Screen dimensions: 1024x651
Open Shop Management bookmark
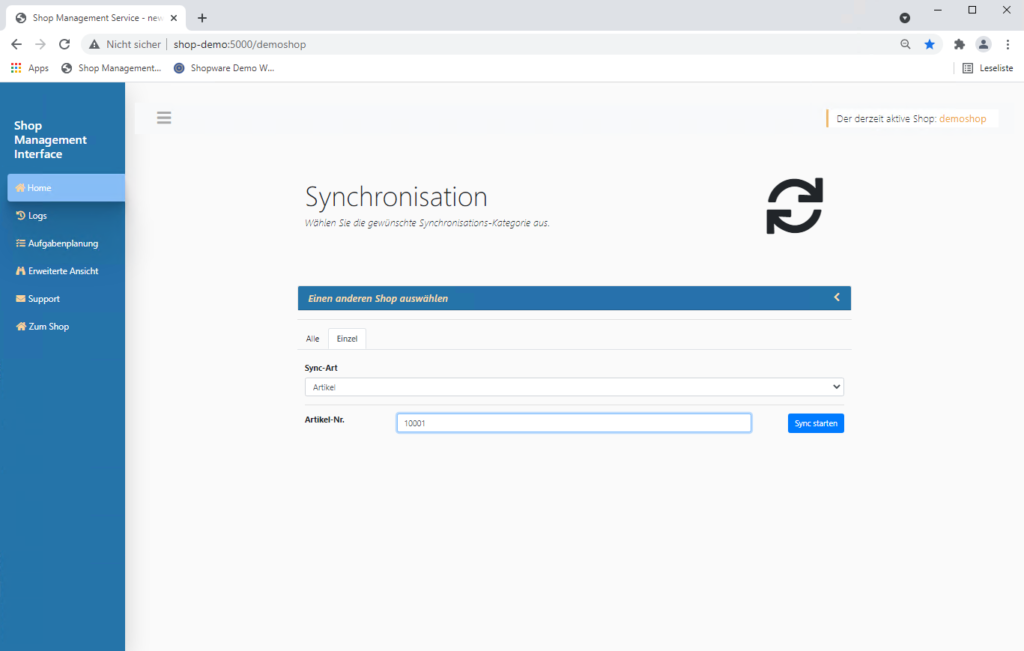point(111,68)
